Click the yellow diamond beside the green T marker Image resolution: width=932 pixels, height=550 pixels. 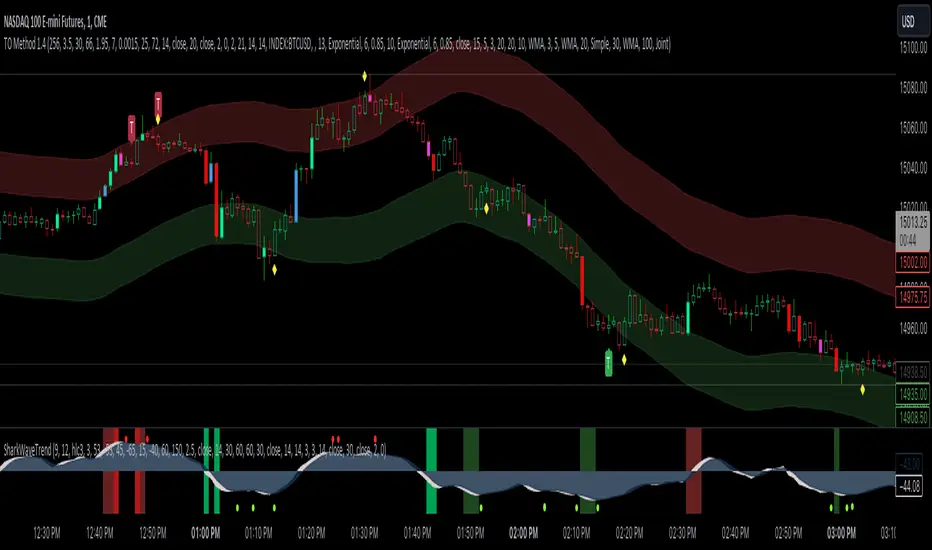point(624,360)
